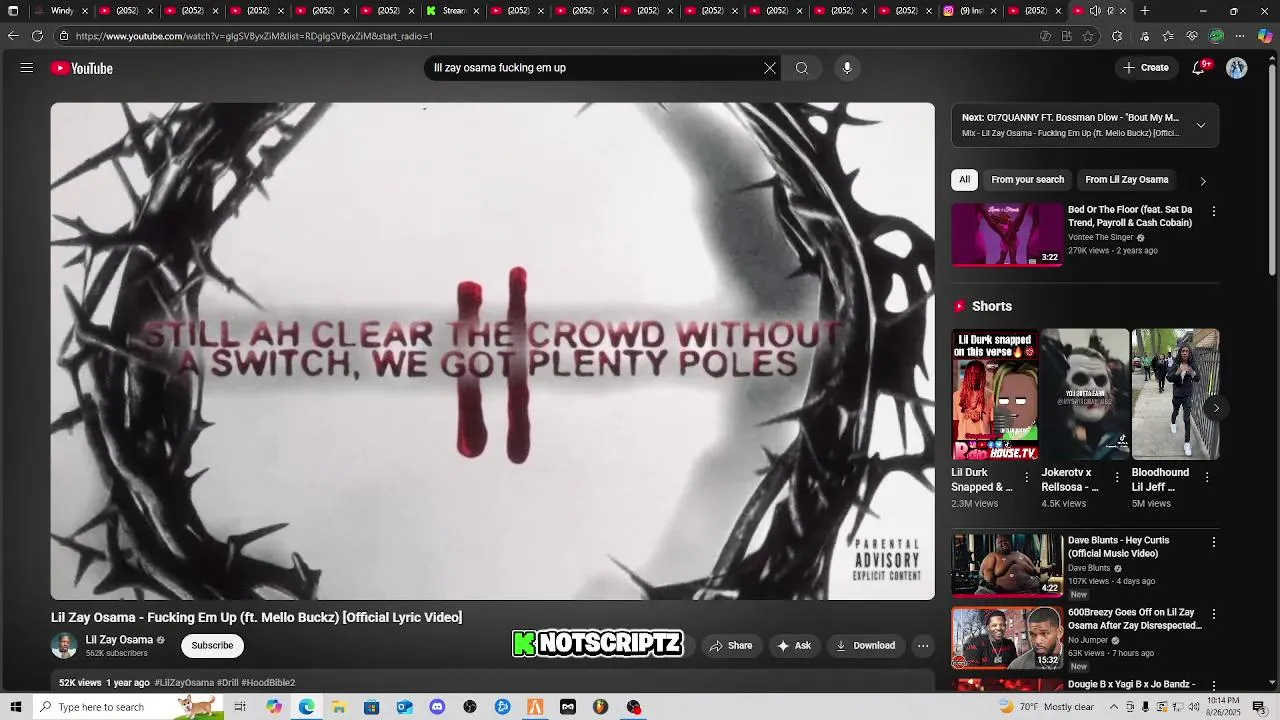Open browser settings and more menu
Screen dimensions: 1280x720
pos(1240,36)
